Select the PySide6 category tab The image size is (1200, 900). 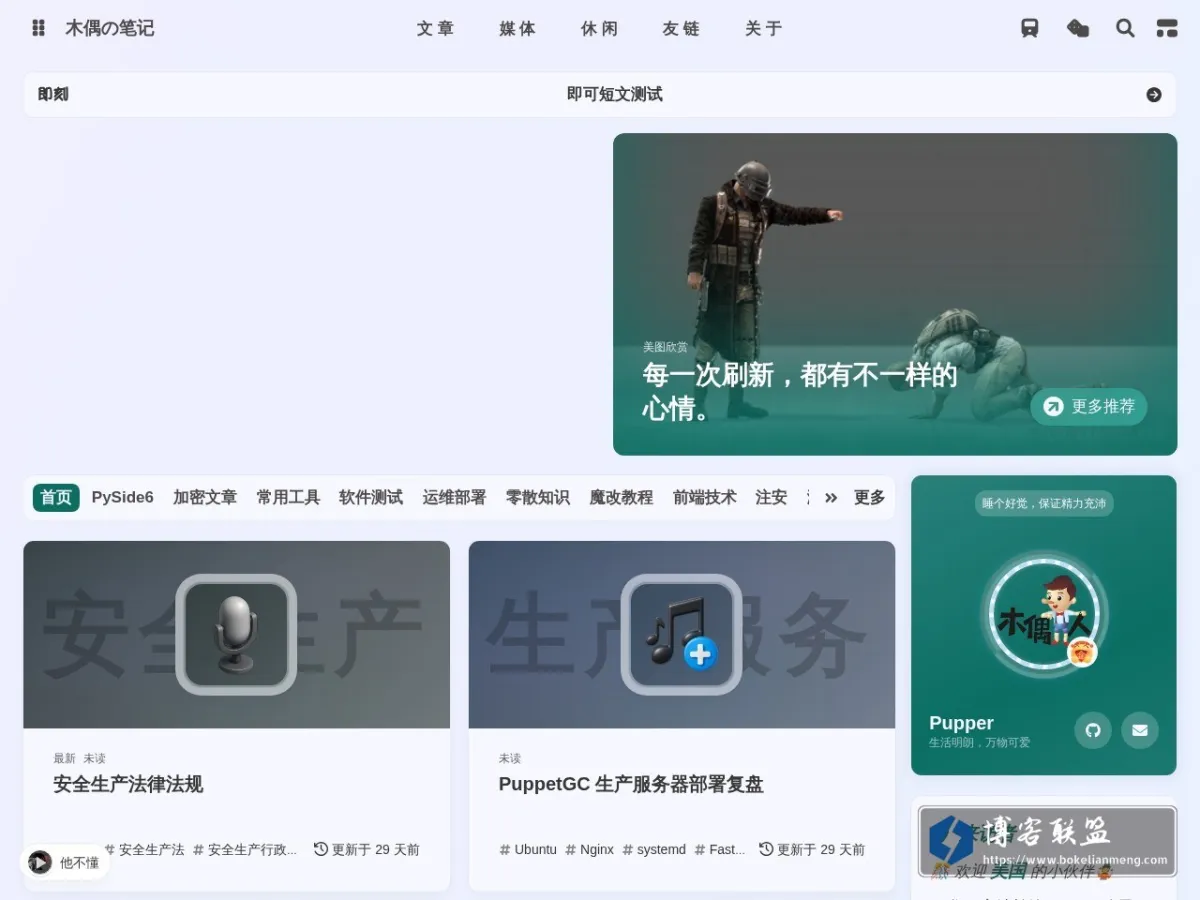(x=123, y=497)
